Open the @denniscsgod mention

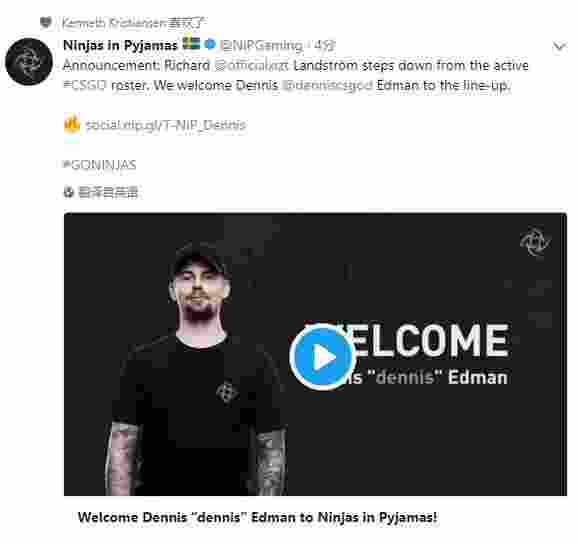click(x=327, y=86)
